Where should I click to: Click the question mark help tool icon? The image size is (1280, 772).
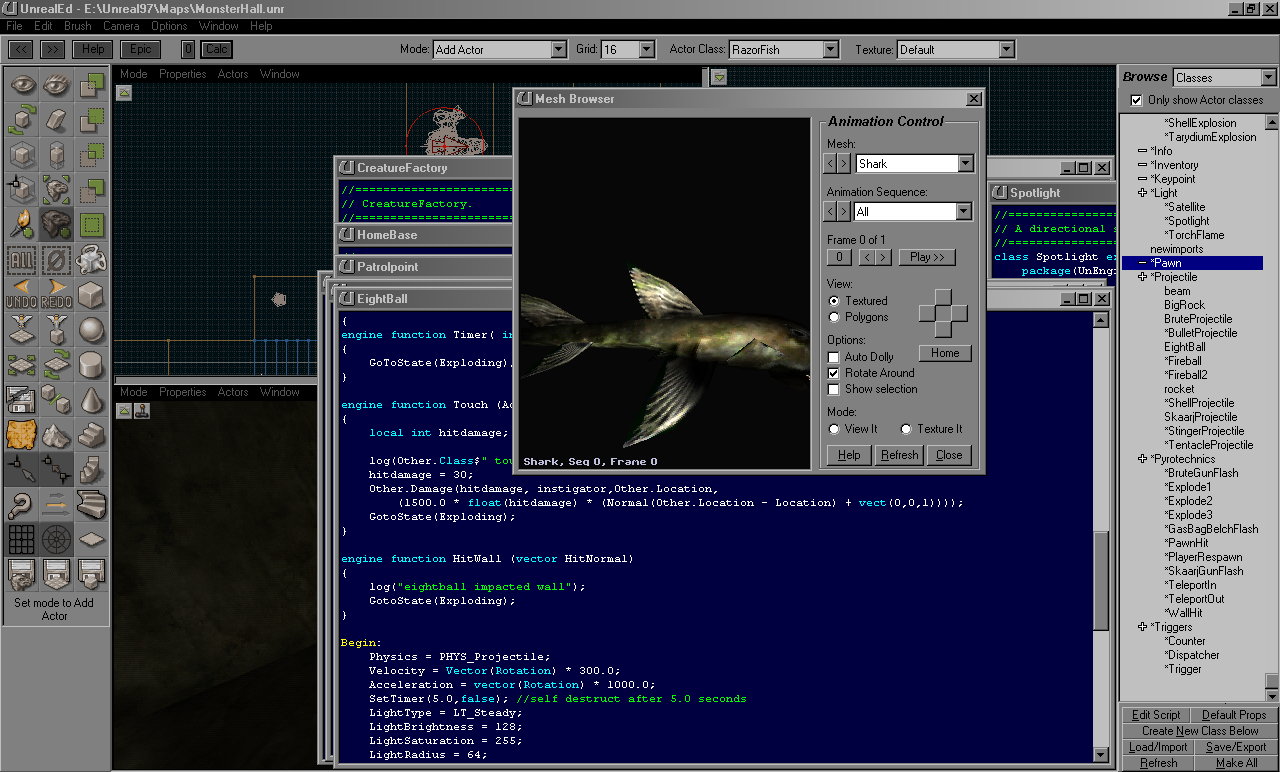22,505
